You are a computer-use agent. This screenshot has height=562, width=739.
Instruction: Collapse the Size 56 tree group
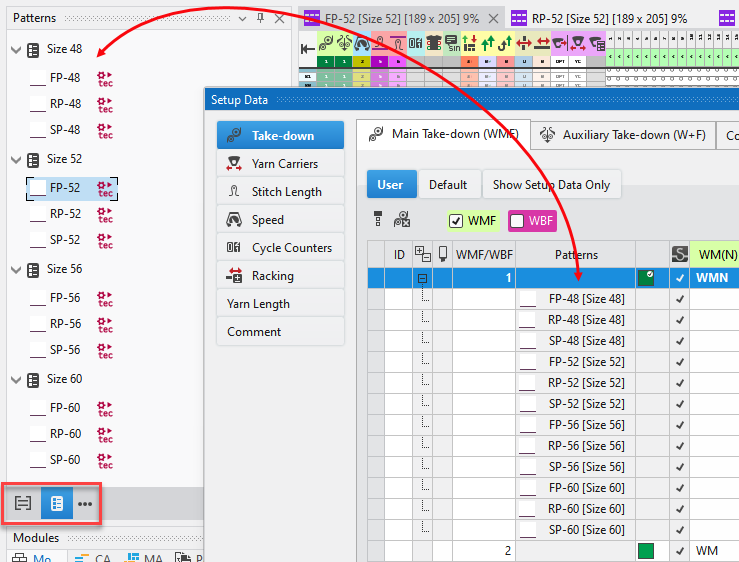click(15, 270)
